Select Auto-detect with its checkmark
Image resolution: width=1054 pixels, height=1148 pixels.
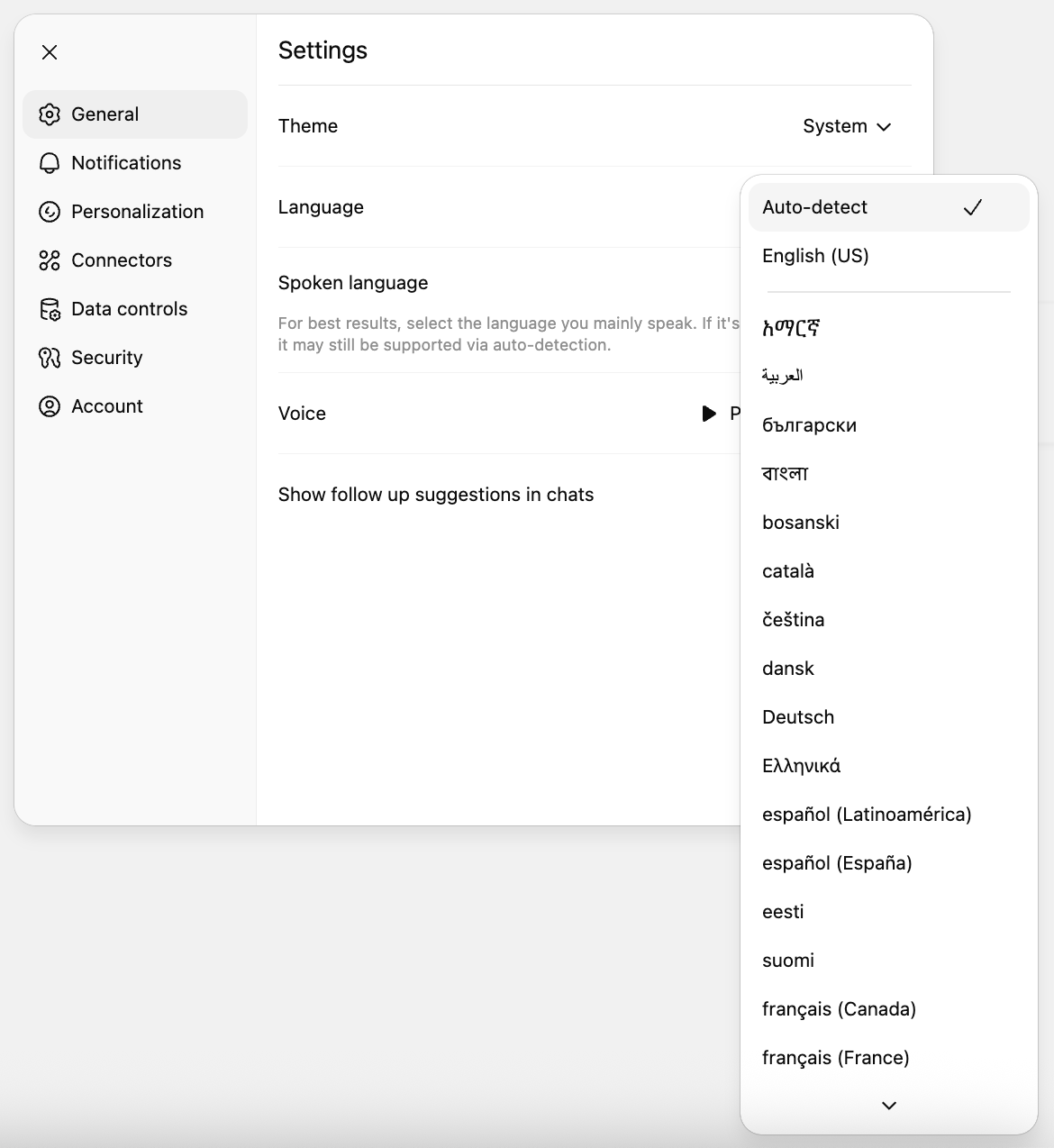click(x=887, y=207)
